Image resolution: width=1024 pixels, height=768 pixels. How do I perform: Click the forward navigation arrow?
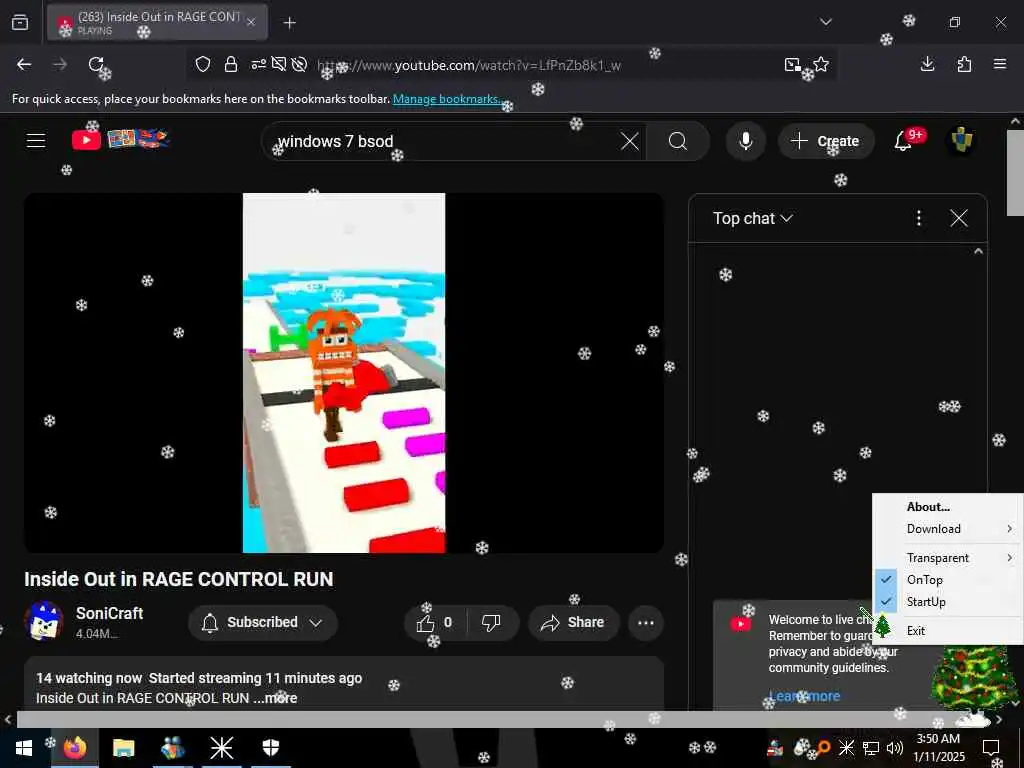[x=60, y=64]
